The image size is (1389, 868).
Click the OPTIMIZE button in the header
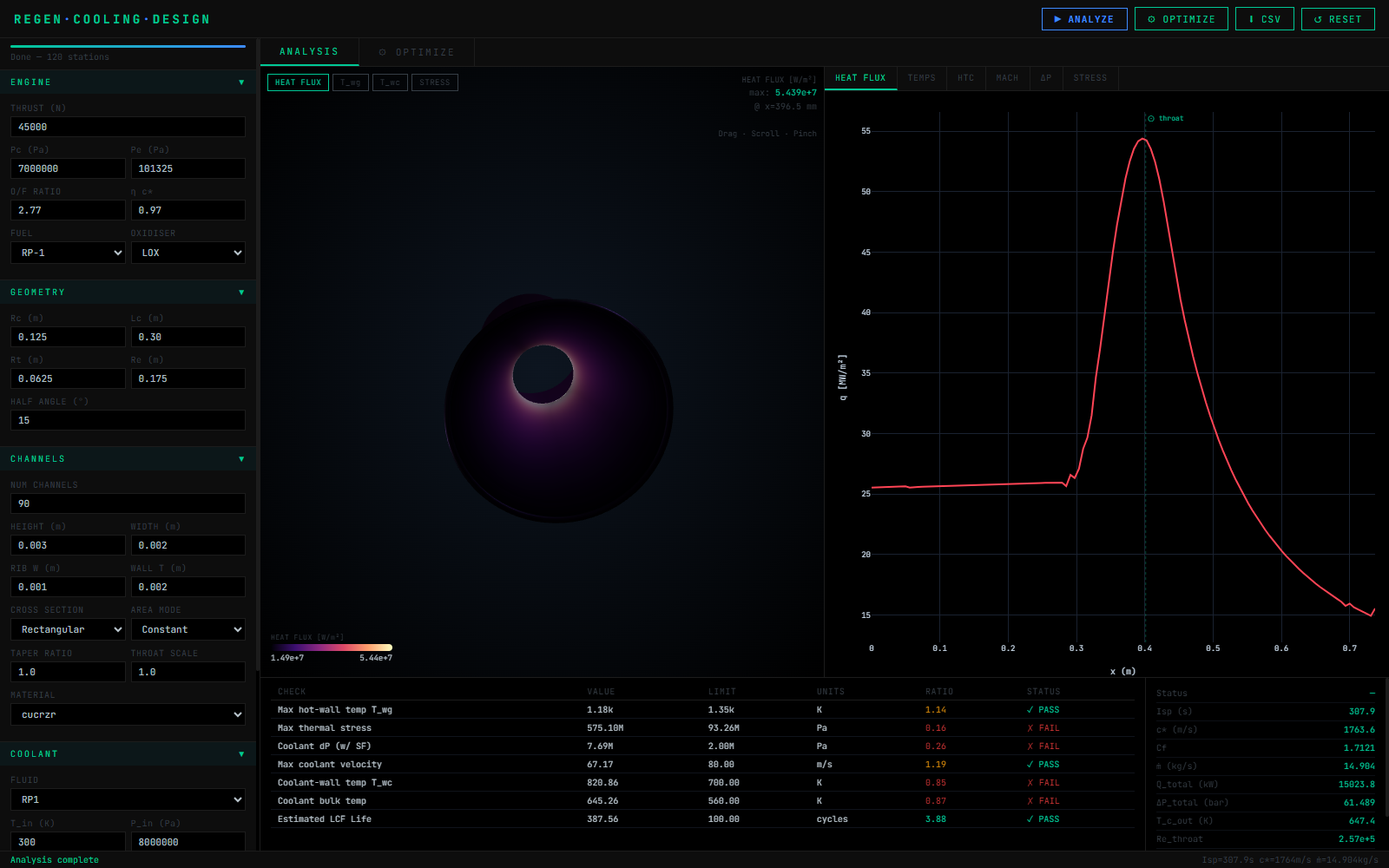coord(1182,19)
